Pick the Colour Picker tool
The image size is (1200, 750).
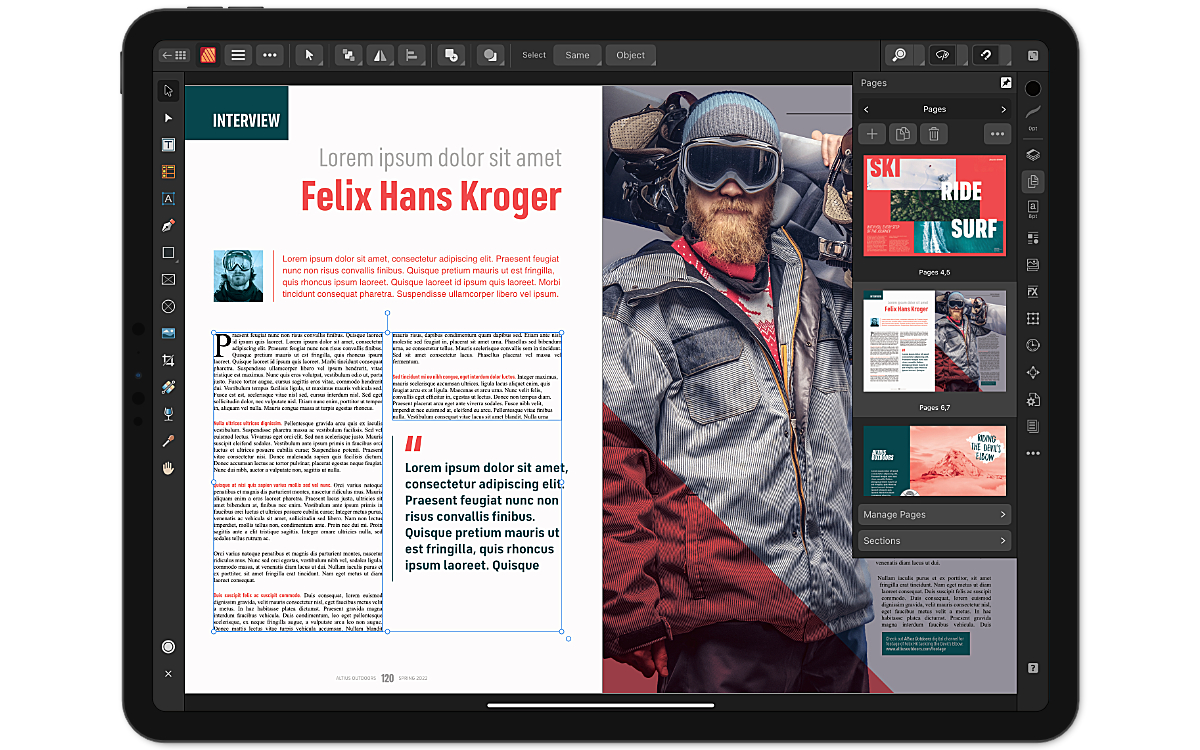pyautogui.click(x=168, y=440)
